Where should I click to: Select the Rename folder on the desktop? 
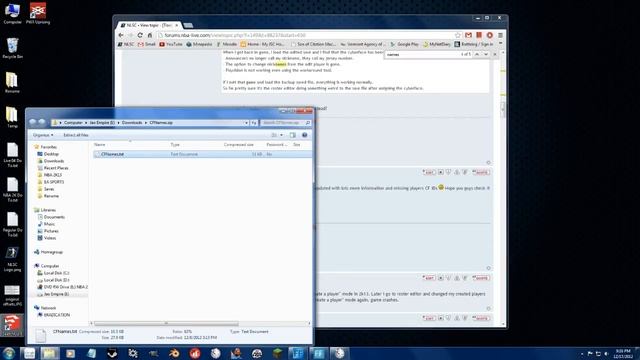pyautogui.click(x=12, y=83)
